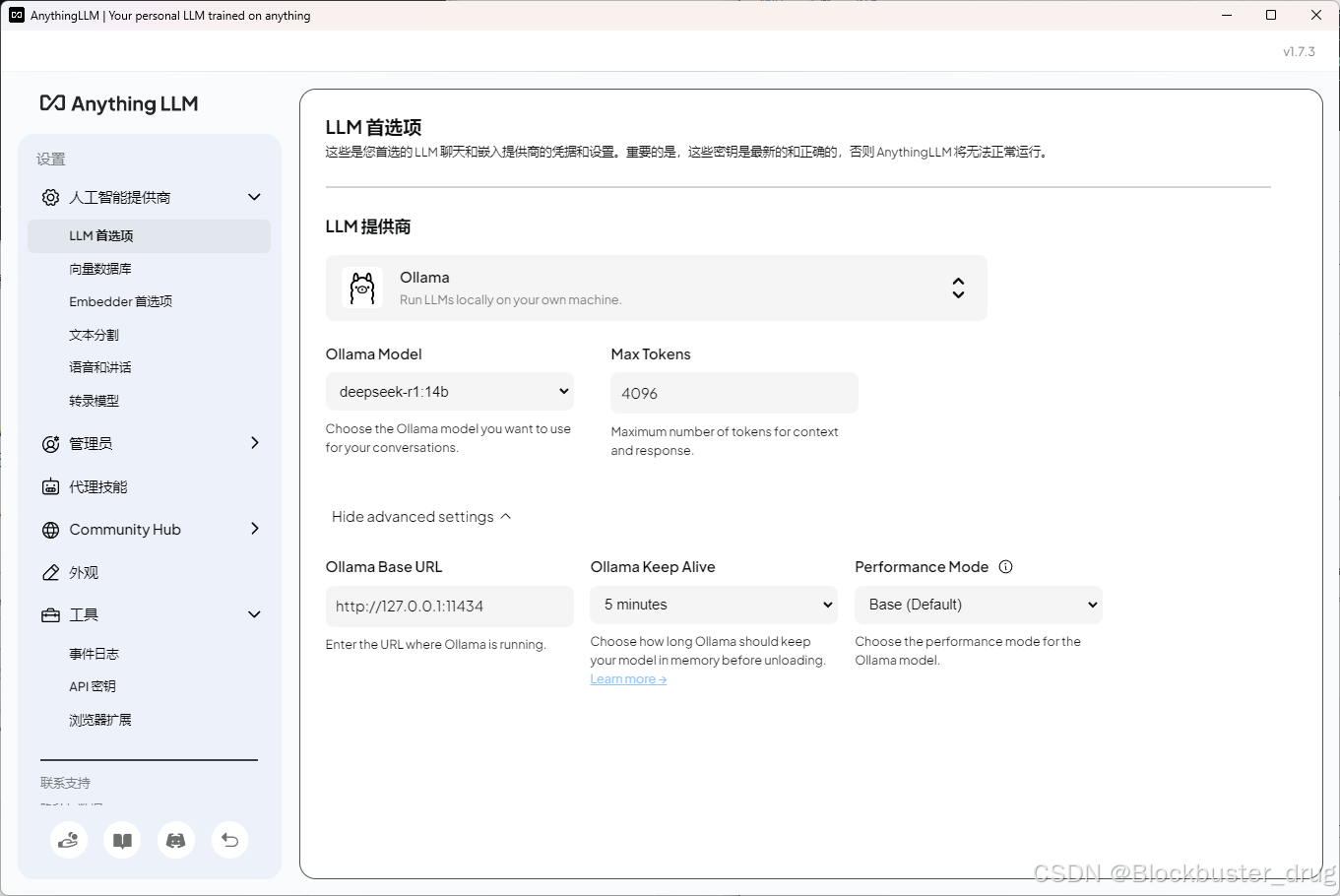
Task: Open the documentation book icon
Action: pyautogui.click(x=122, y=840)
